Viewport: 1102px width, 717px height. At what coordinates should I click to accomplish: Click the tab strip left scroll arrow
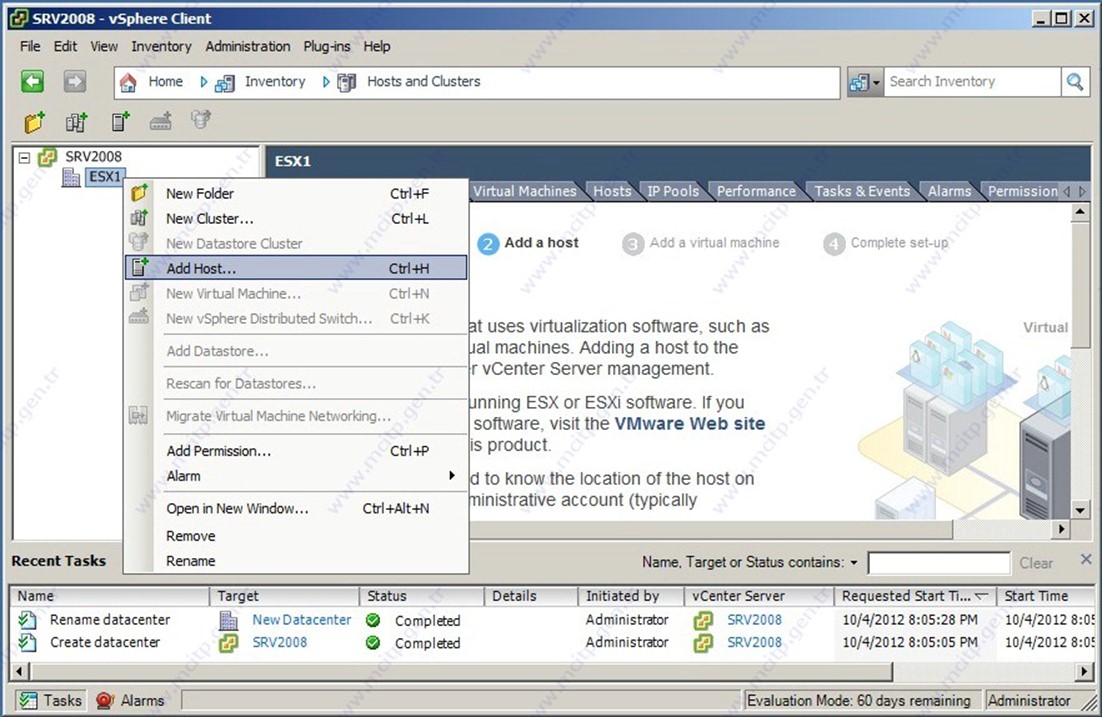pyautogui.click(x=1067, y=191)
